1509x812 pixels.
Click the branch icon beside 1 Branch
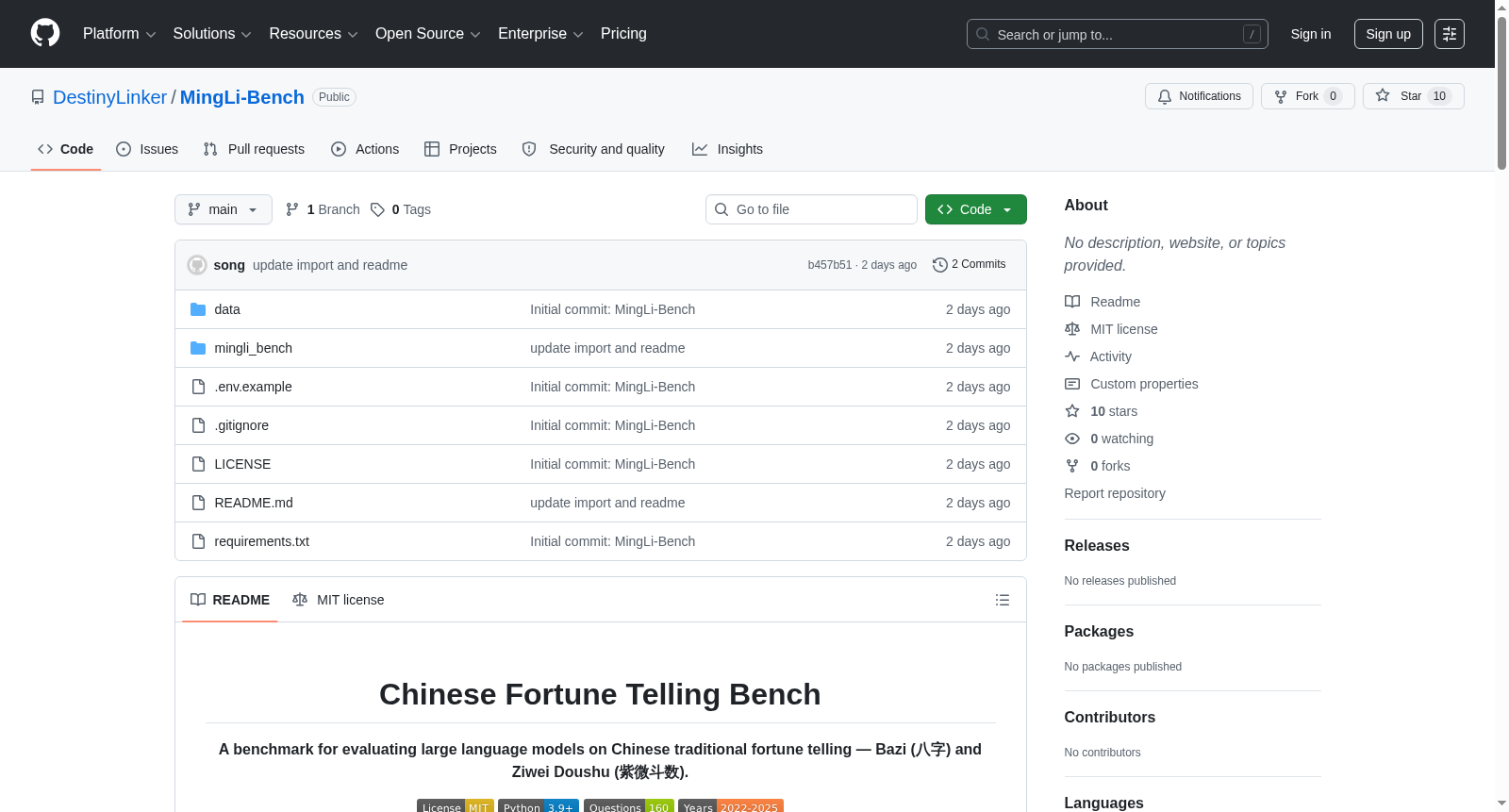coord(292,209)
